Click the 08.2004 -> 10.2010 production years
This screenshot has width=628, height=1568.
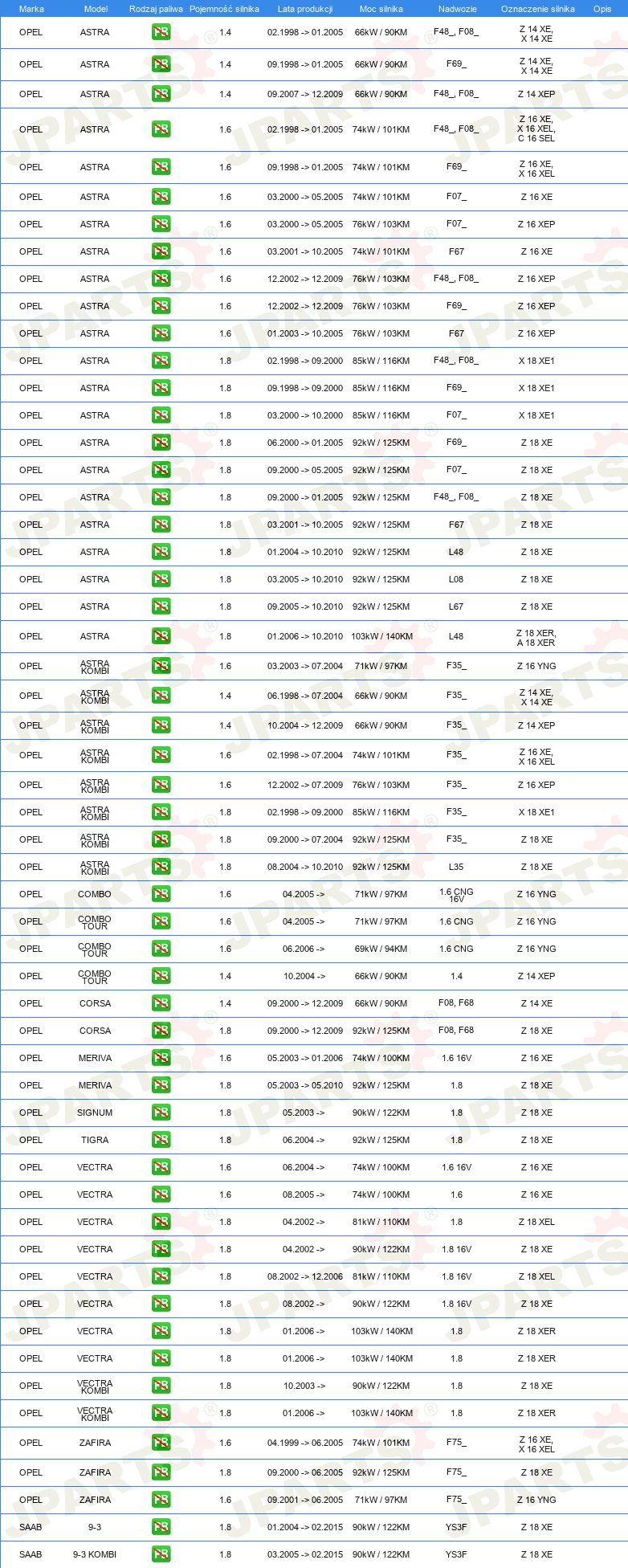click(x=305, y=867)
